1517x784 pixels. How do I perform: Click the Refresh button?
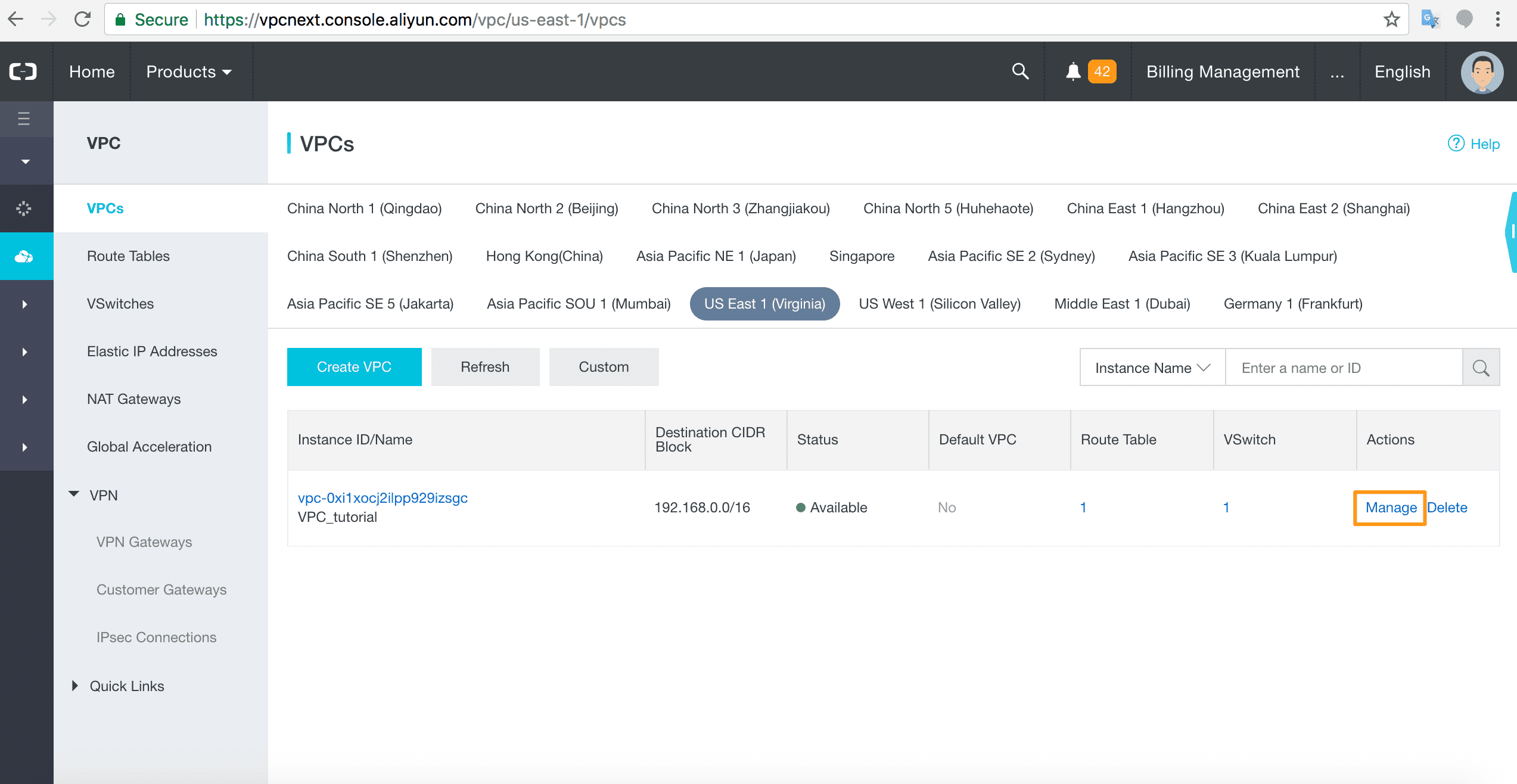pos(485,367)
